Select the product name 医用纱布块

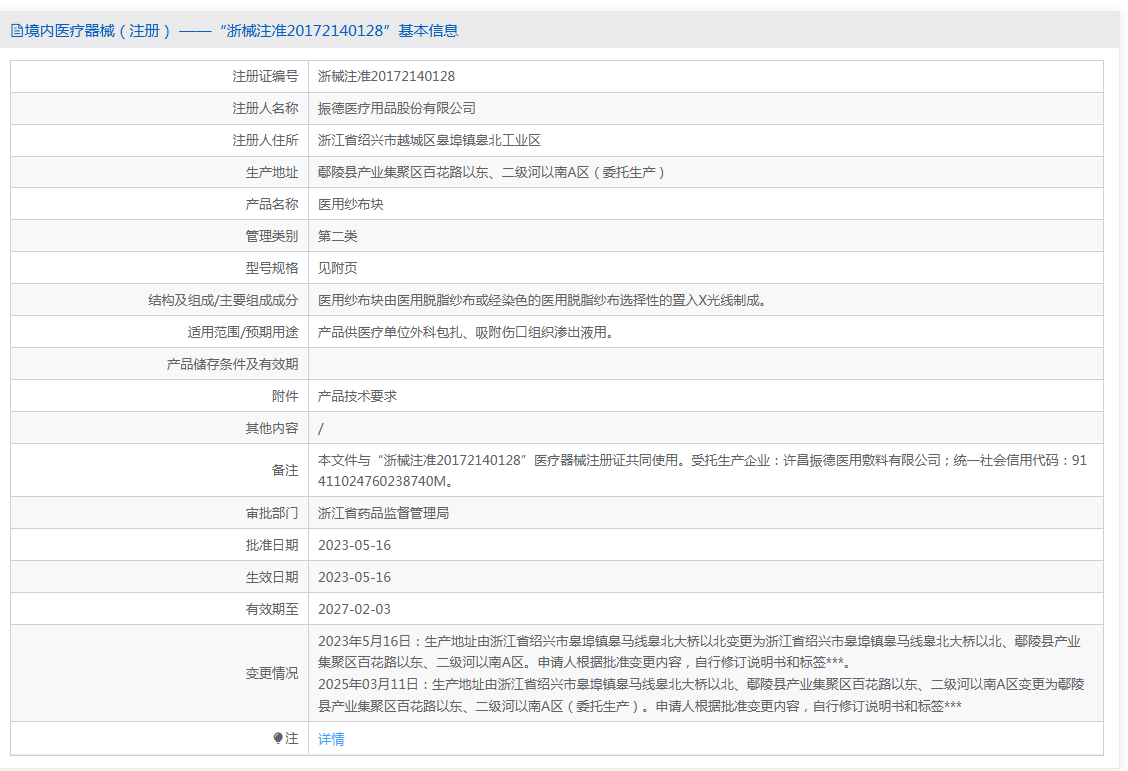tap(350, 204)
